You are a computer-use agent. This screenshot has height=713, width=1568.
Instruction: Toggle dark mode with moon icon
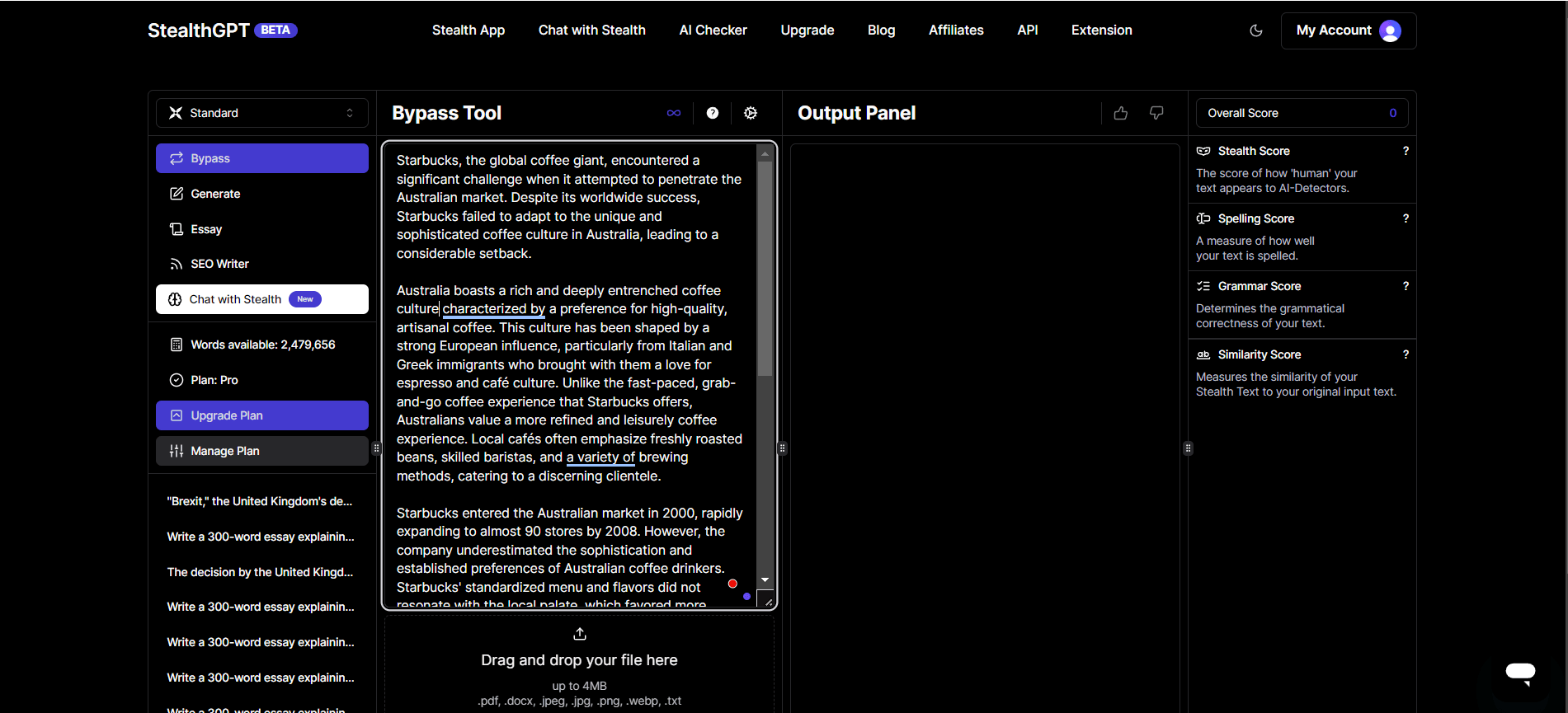(x=1256, y=30)
